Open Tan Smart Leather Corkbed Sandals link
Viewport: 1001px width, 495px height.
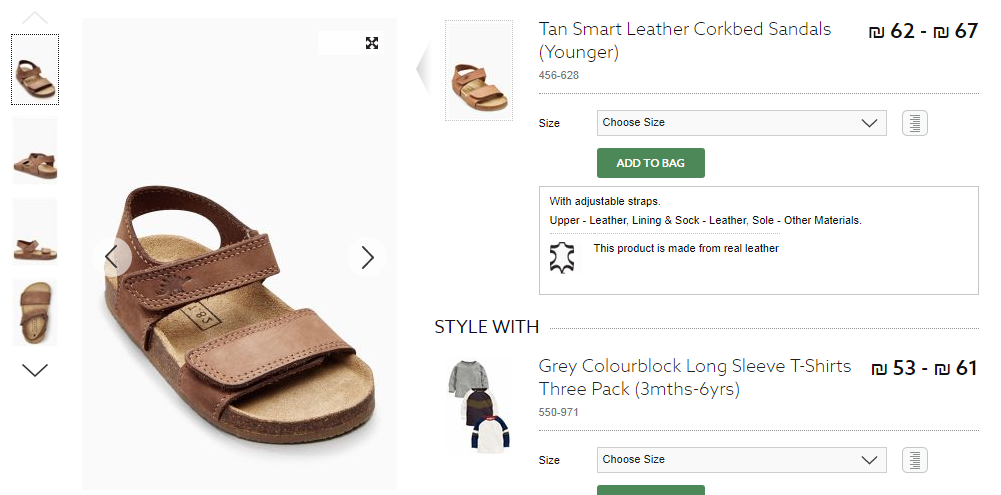684,40
